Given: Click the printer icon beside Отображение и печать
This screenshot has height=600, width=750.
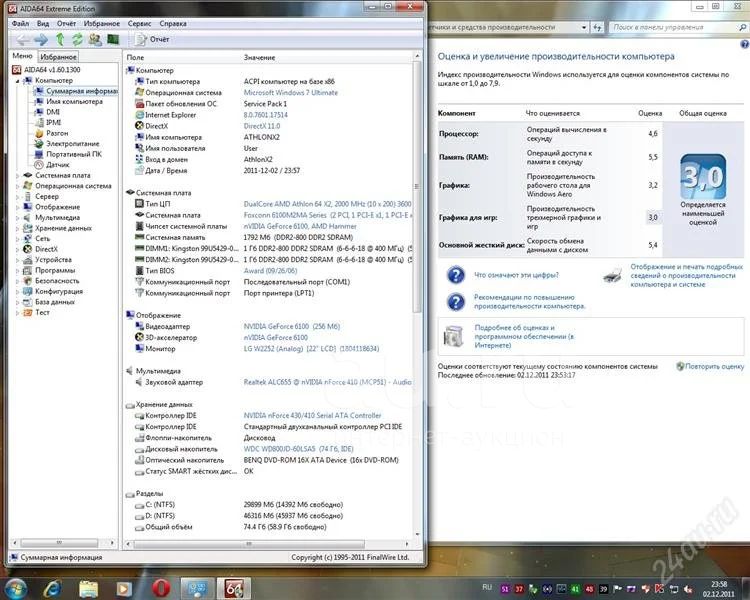Looking at the screenshot, I should coord(612,276).
